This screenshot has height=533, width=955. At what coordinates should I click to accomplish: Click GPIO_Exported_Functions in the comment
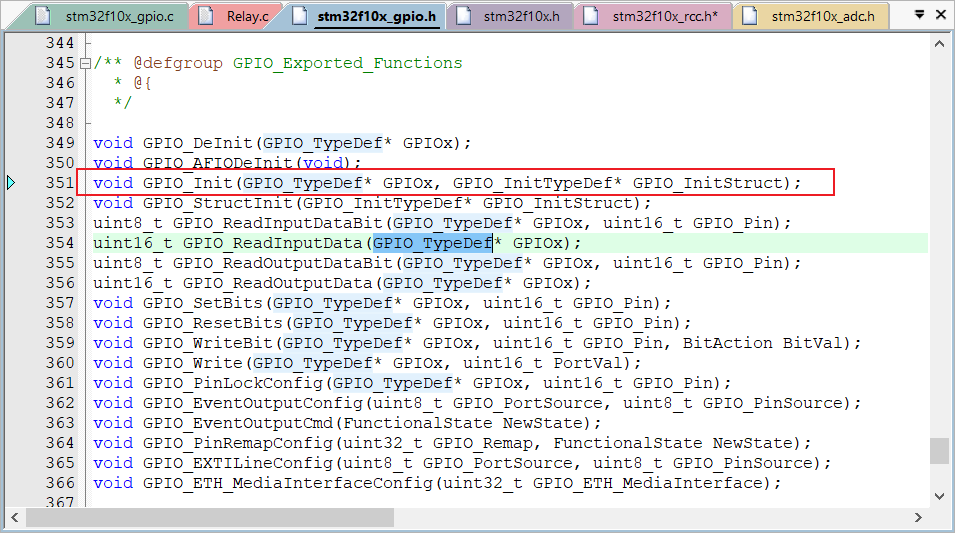click(348, 63)
